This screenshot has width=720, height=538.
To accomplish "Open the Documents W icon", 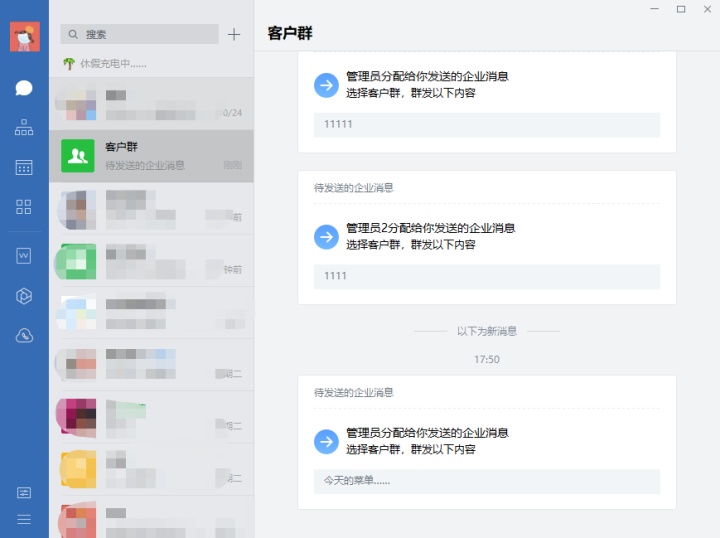I will [24, 256].
